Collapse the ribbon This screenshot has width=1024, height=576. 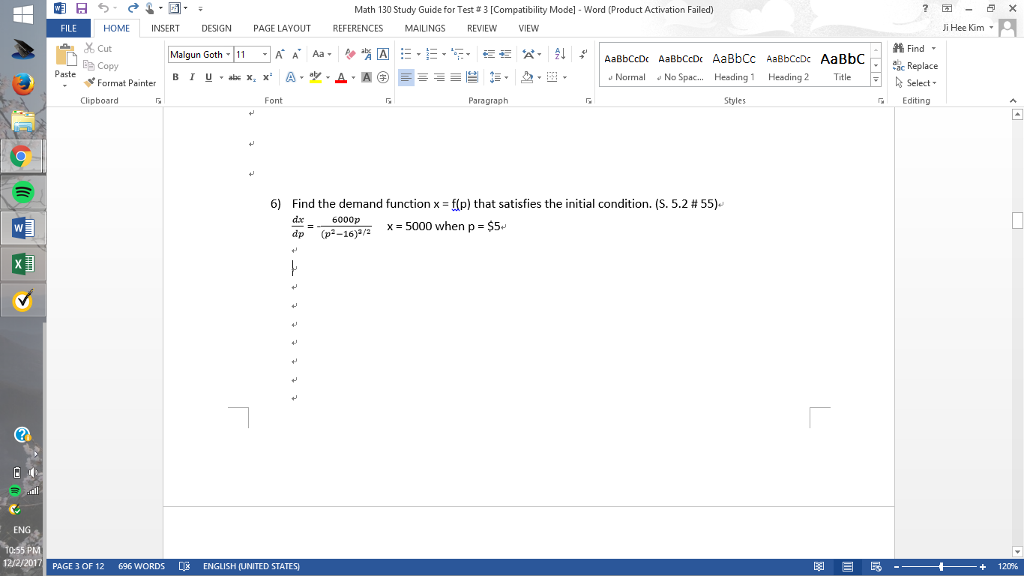[x=1013, y=101]
